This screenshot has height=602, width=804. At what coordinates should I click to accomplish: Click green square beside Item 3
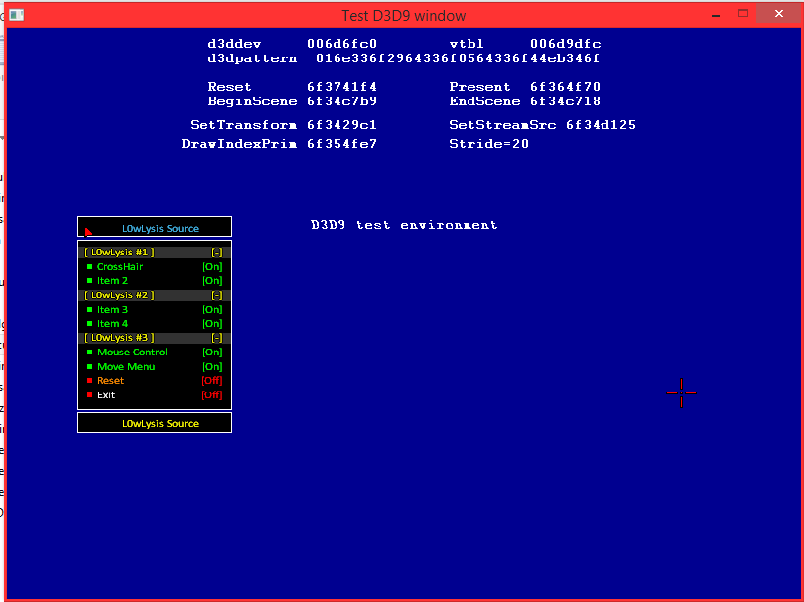click(89, 310)
